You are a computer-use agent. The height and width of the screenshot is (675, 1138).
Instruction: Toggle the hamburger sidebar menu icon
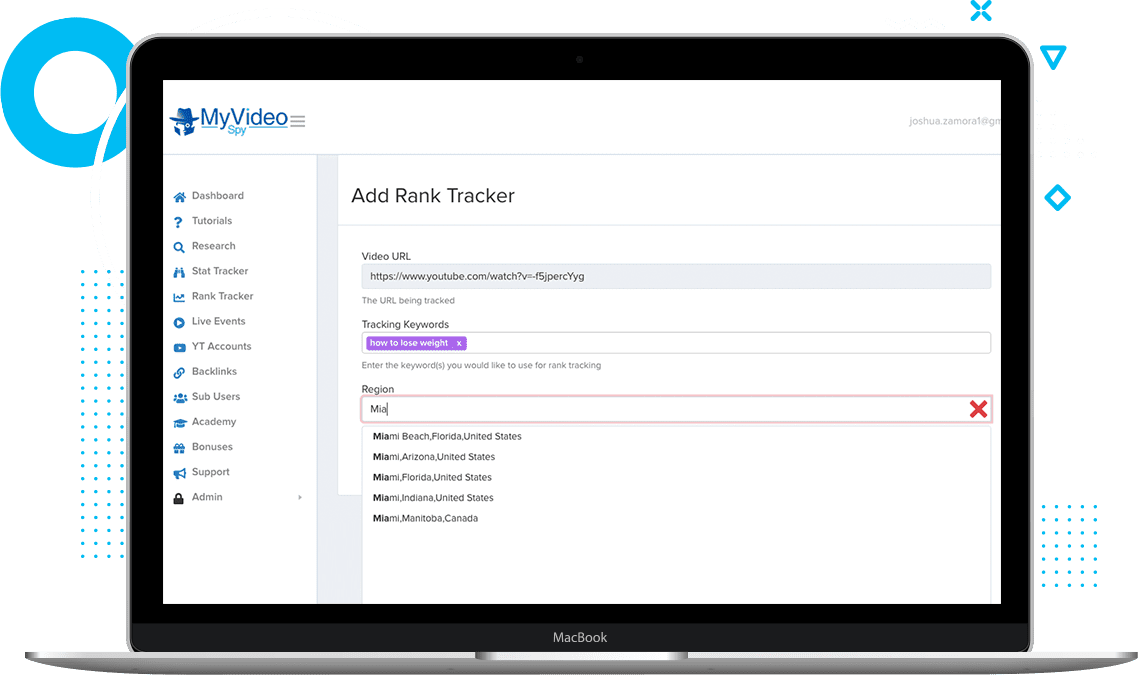click(x=298, y=121)
